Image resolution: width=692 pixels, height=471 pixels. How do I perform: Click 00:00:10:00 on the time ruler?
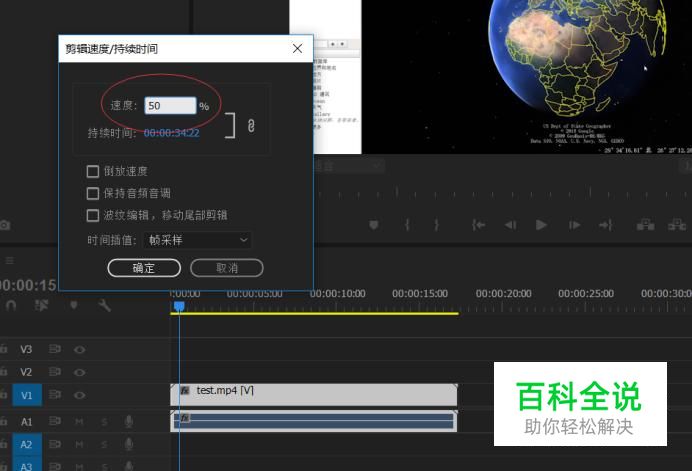tap(338, 294)
